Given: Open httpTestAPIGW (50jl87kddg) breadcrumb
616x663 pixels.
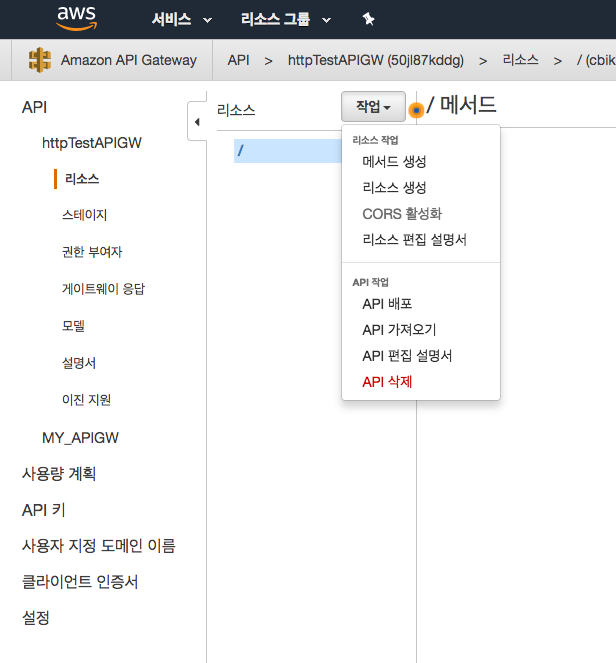Looking at the screenshot, I should coord(375,60).
